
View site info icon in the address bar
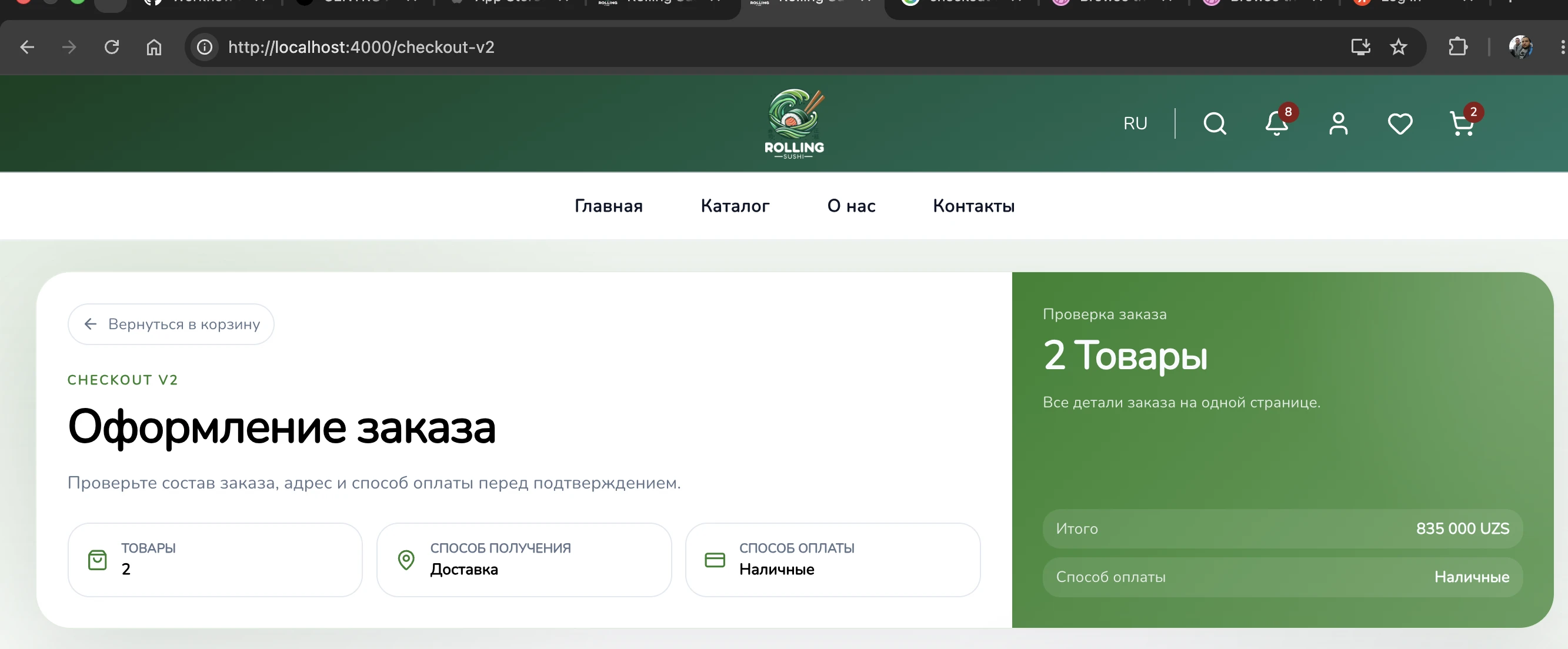click(205, 47)
